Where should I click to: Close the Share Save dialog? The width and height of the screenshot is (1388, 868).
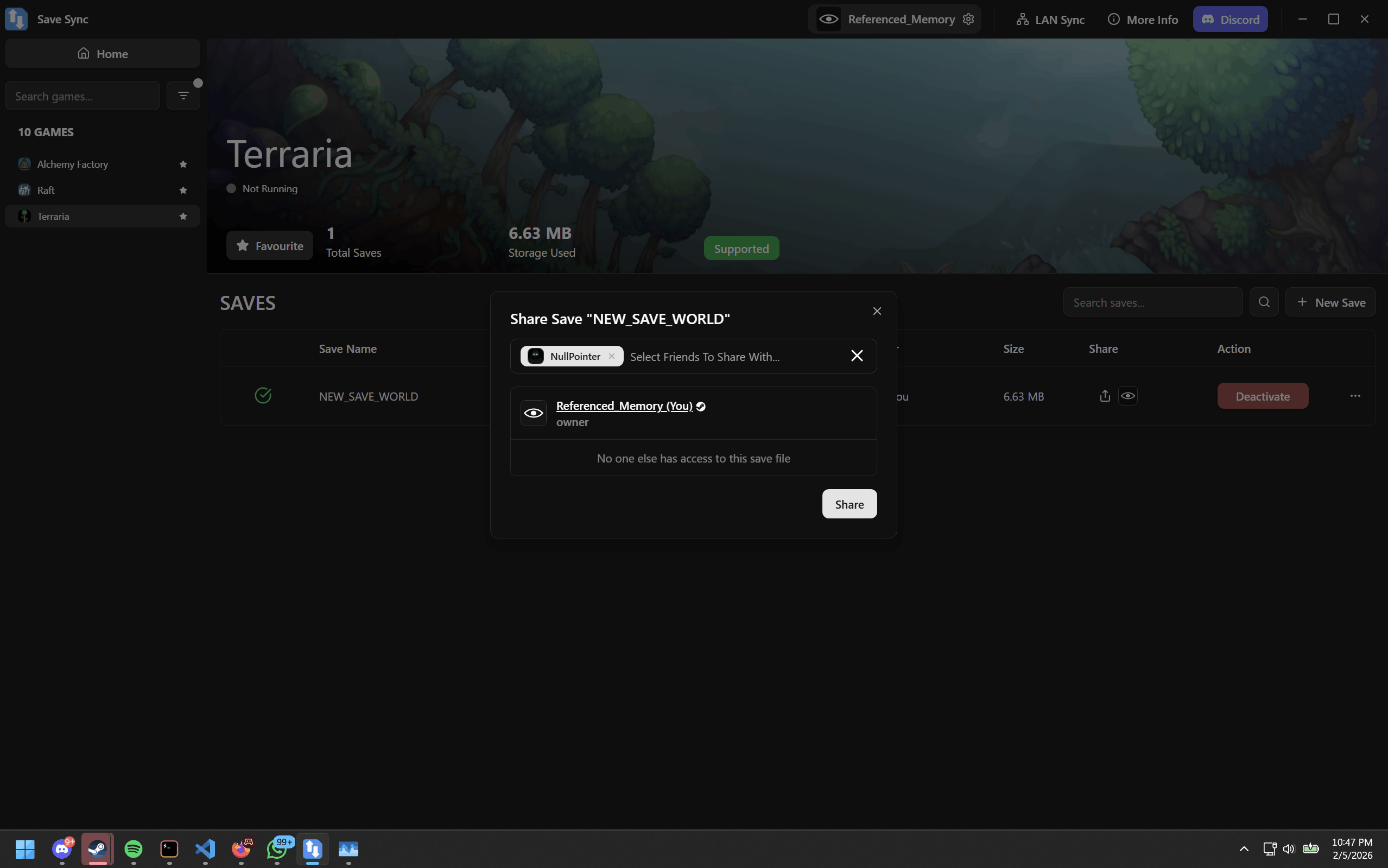[x=877, y=311]
